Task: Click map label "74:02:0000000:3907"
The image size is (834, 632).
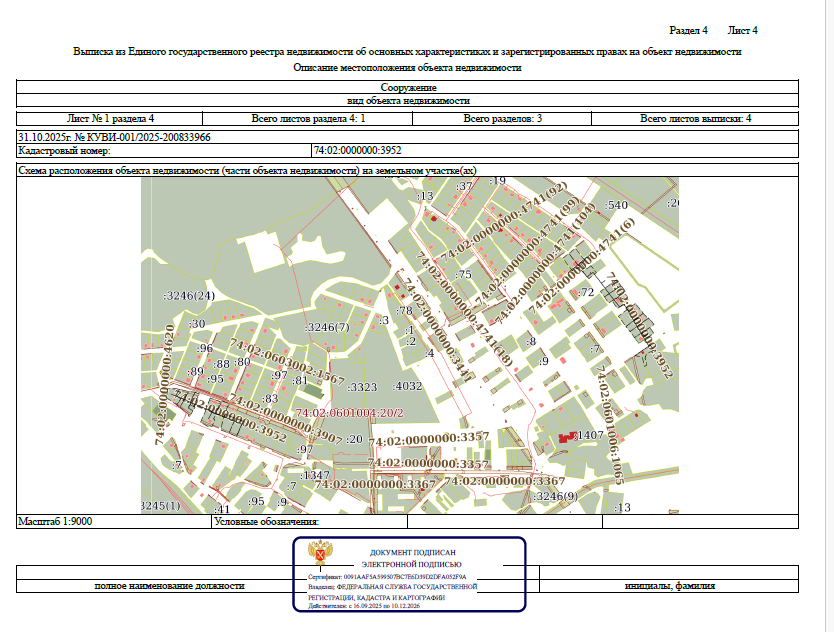Action: [x=286, y=420]
